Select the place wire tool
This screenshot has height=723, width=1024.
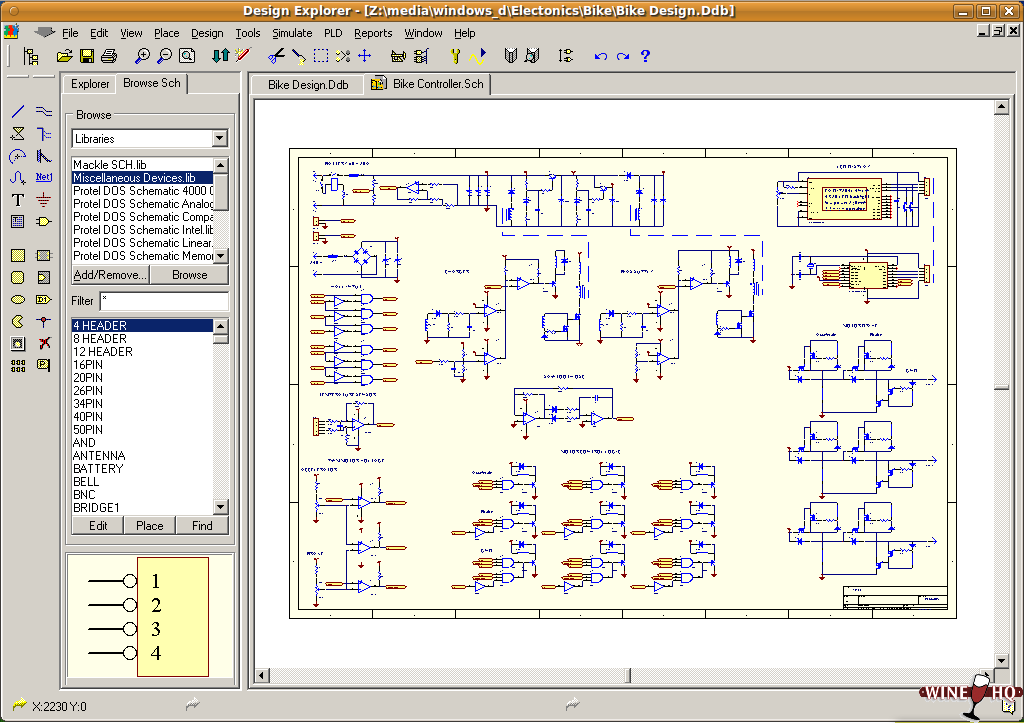click(x=43, y=112)
